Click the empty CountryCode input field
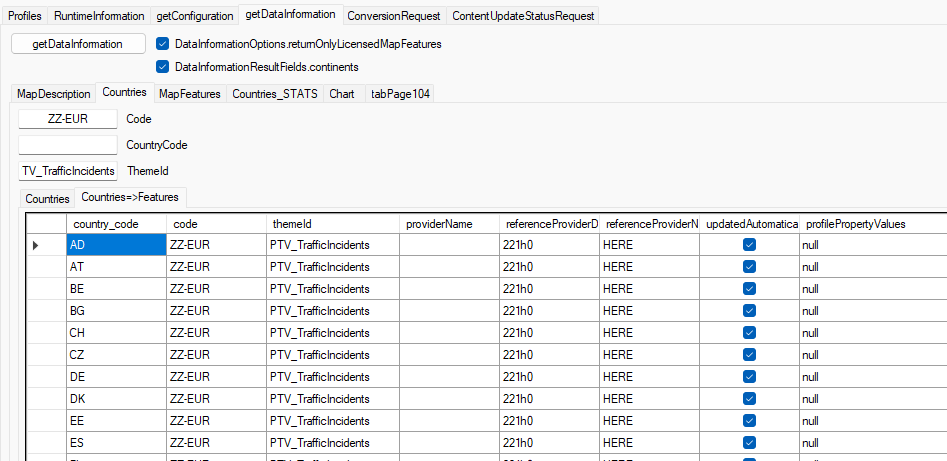The width and height of the screenshot is (947, 461). click(68, 145)
